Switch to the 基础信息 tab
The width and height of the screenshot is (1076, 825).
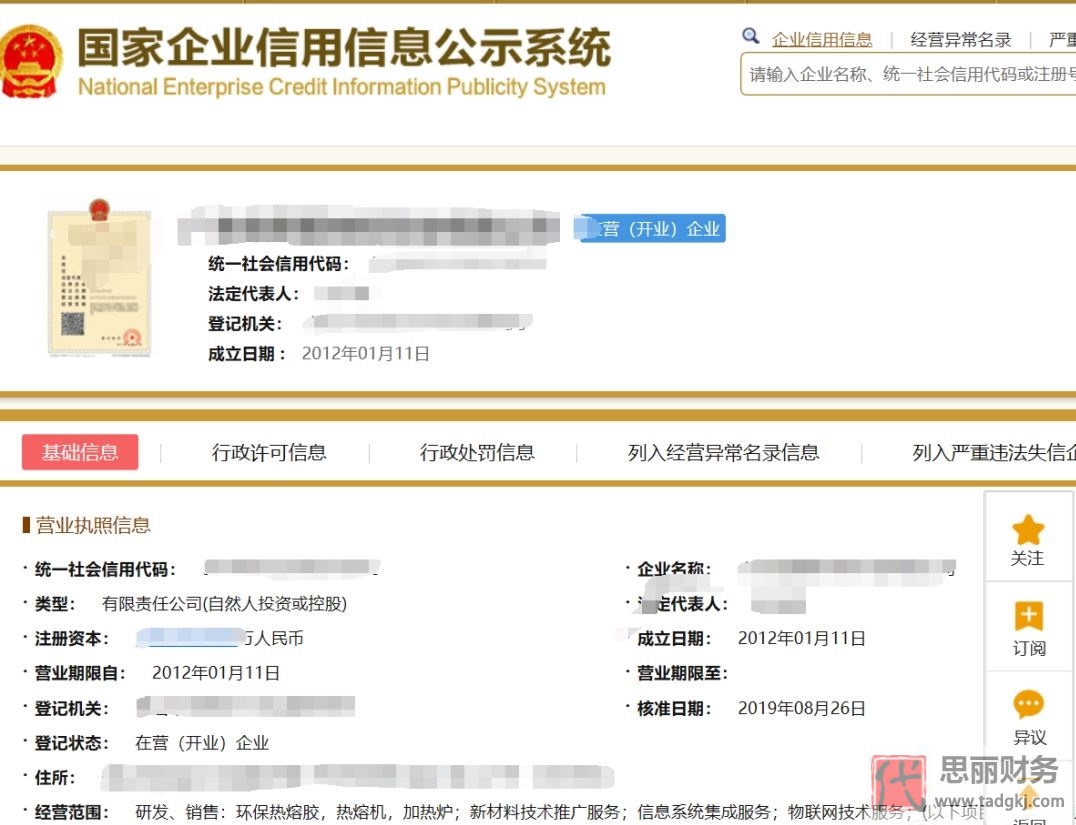coord(80,452)
